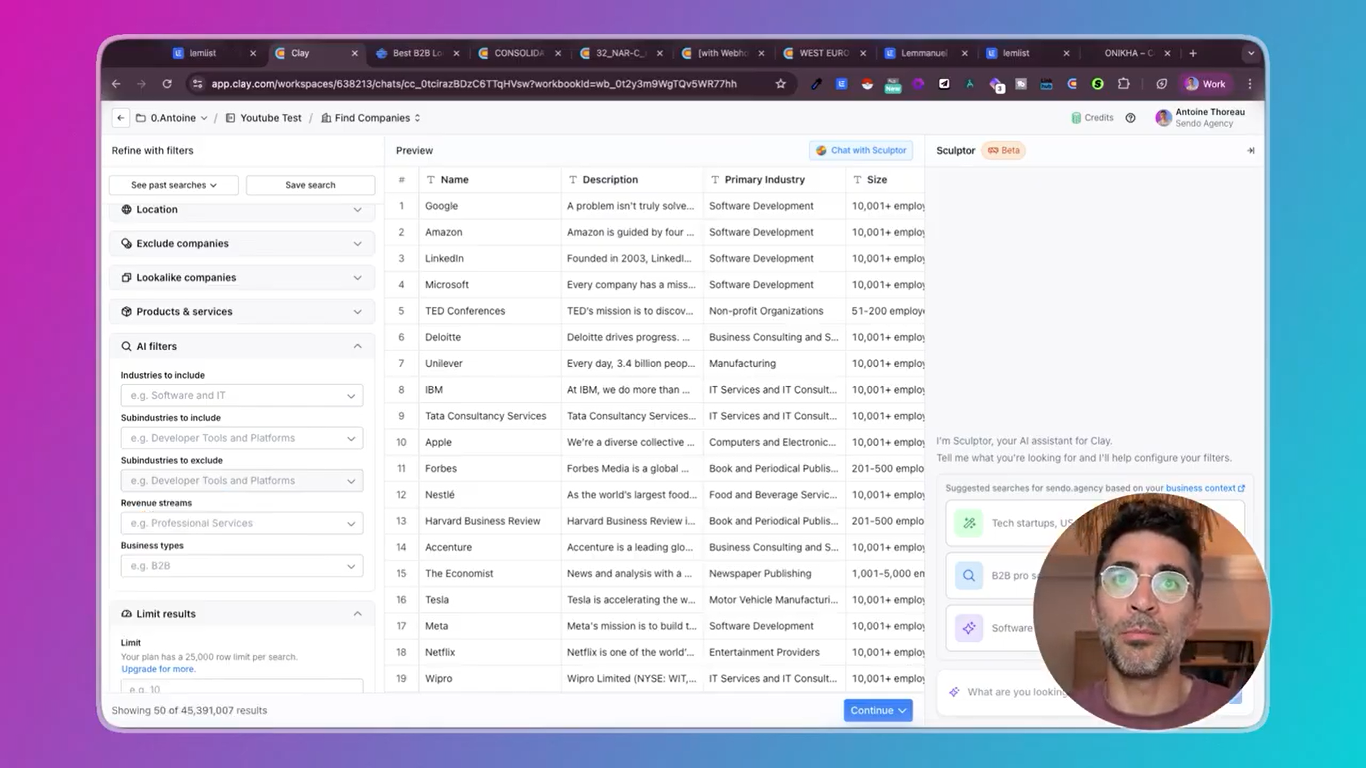Expand the Lookalike companies section

tap(357, 277)
